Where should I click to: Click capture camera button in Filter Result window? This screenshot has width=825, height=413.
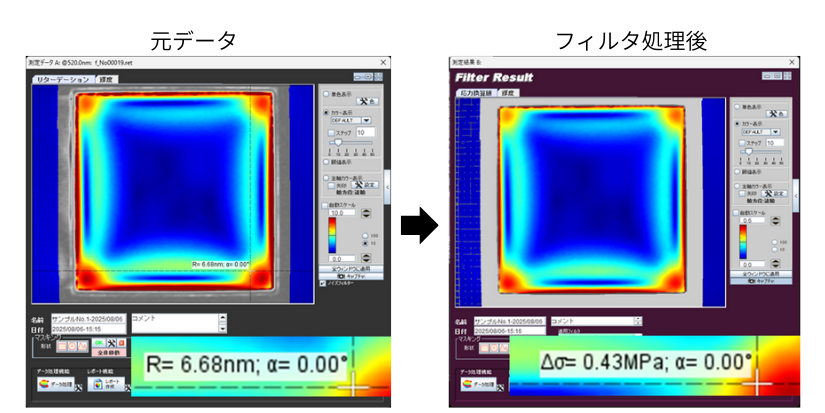(762, 281)
